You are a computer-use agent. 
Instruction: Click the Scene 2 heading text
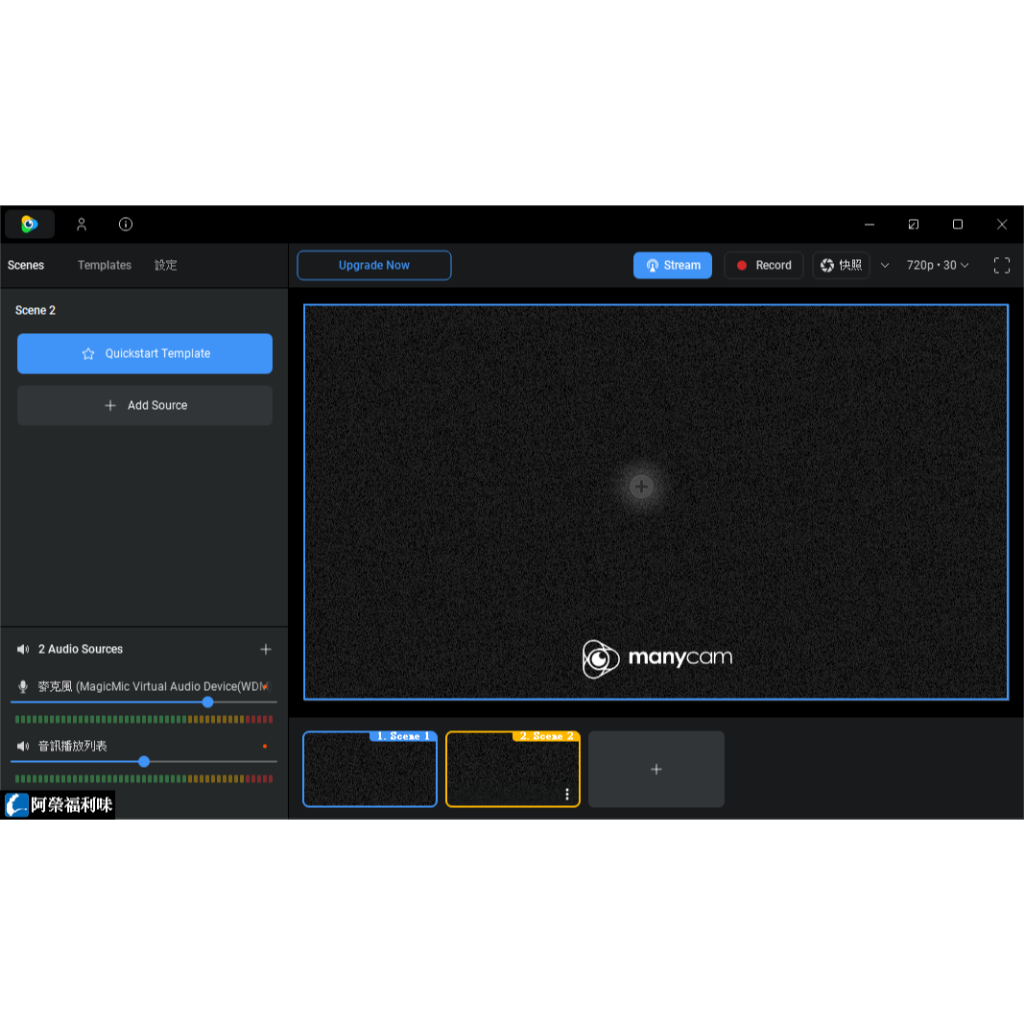point(35,310)
